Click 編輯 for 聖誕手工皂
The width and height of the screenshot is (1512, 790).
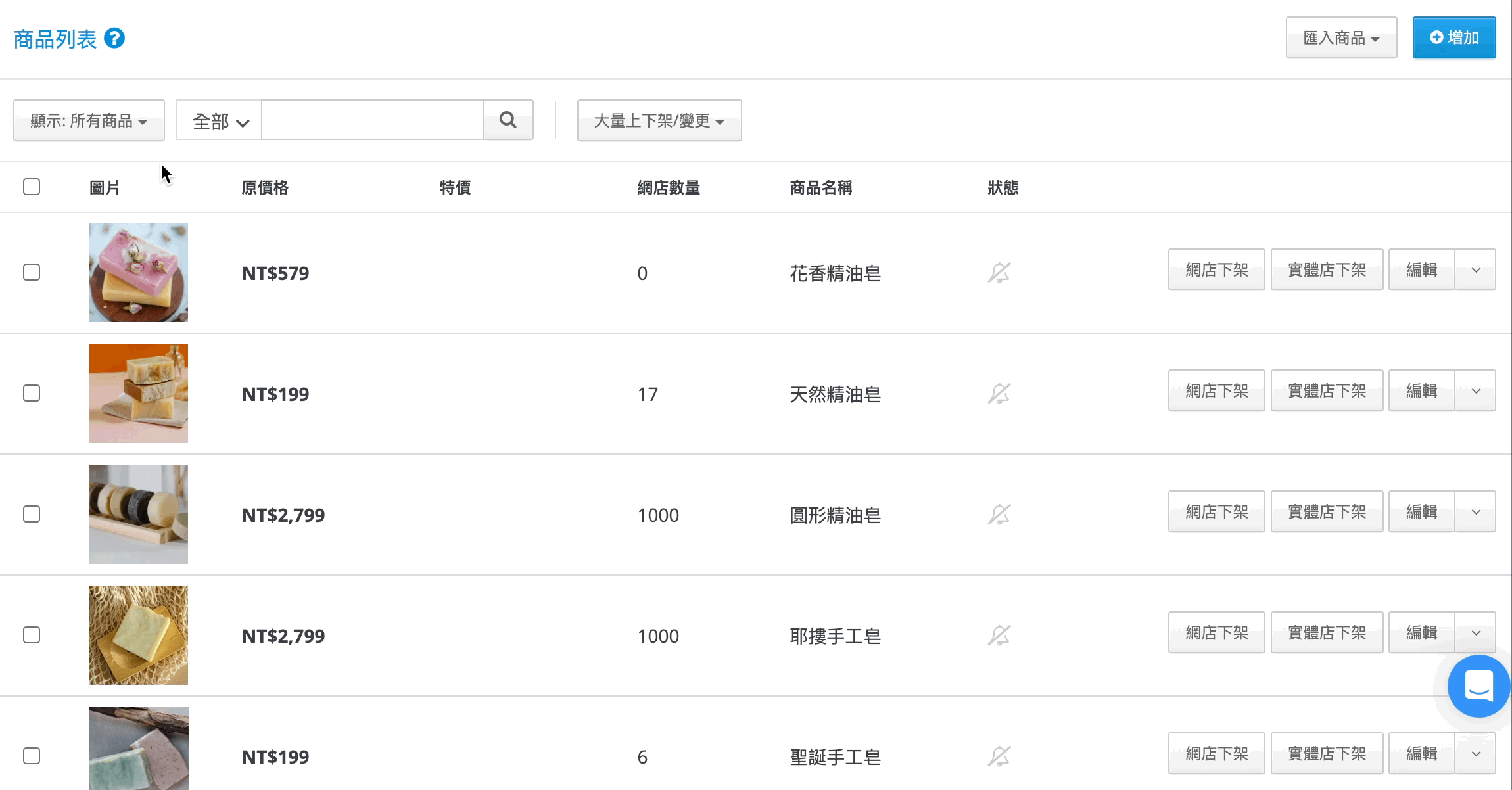point(1422,753)
